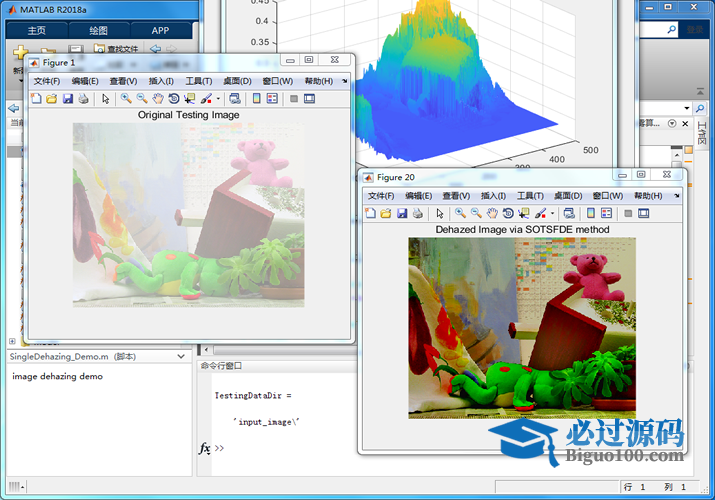Toggle Zoom Out tool in Figure 20

(476, 213)
